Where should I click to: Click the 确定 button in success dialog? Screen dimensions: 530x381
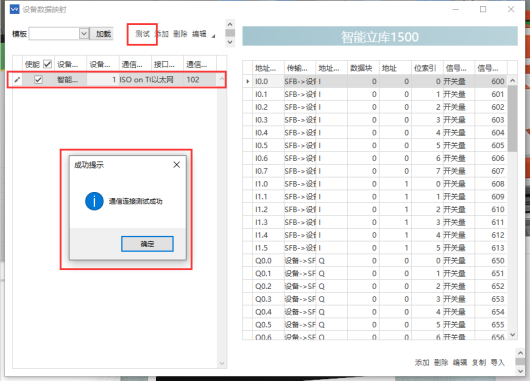coord(147,244)
